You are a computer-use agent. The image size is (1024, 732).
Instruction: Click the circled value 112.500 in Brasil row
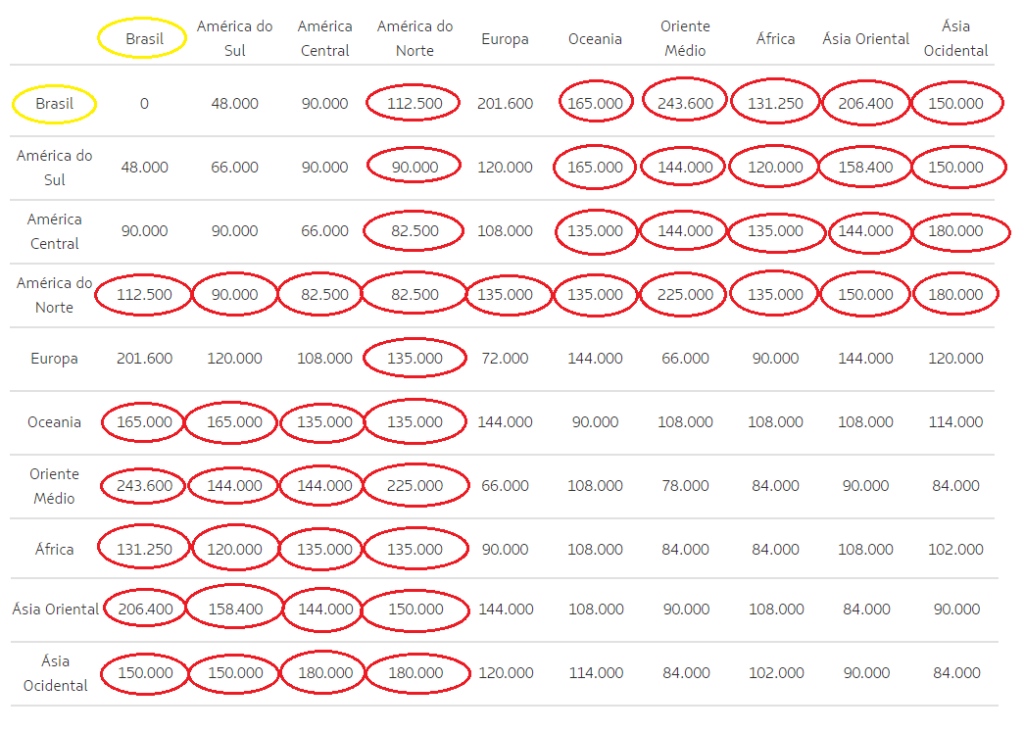(413, 102)
